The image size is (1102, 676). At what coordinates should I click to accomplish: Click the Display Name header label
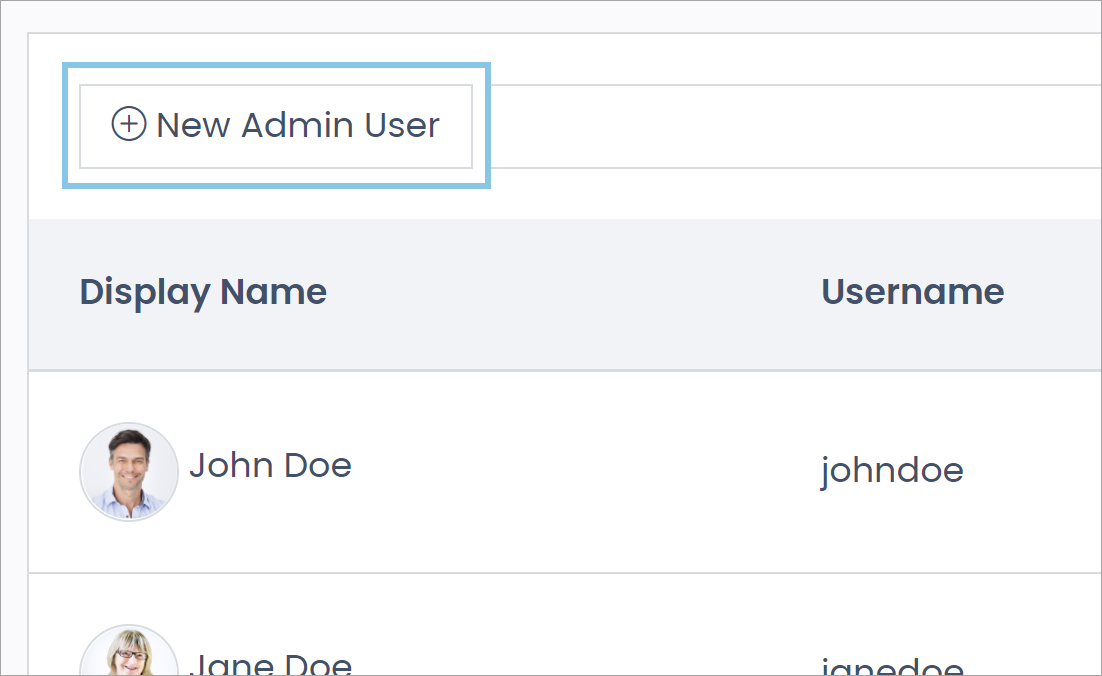coord(203,292)
